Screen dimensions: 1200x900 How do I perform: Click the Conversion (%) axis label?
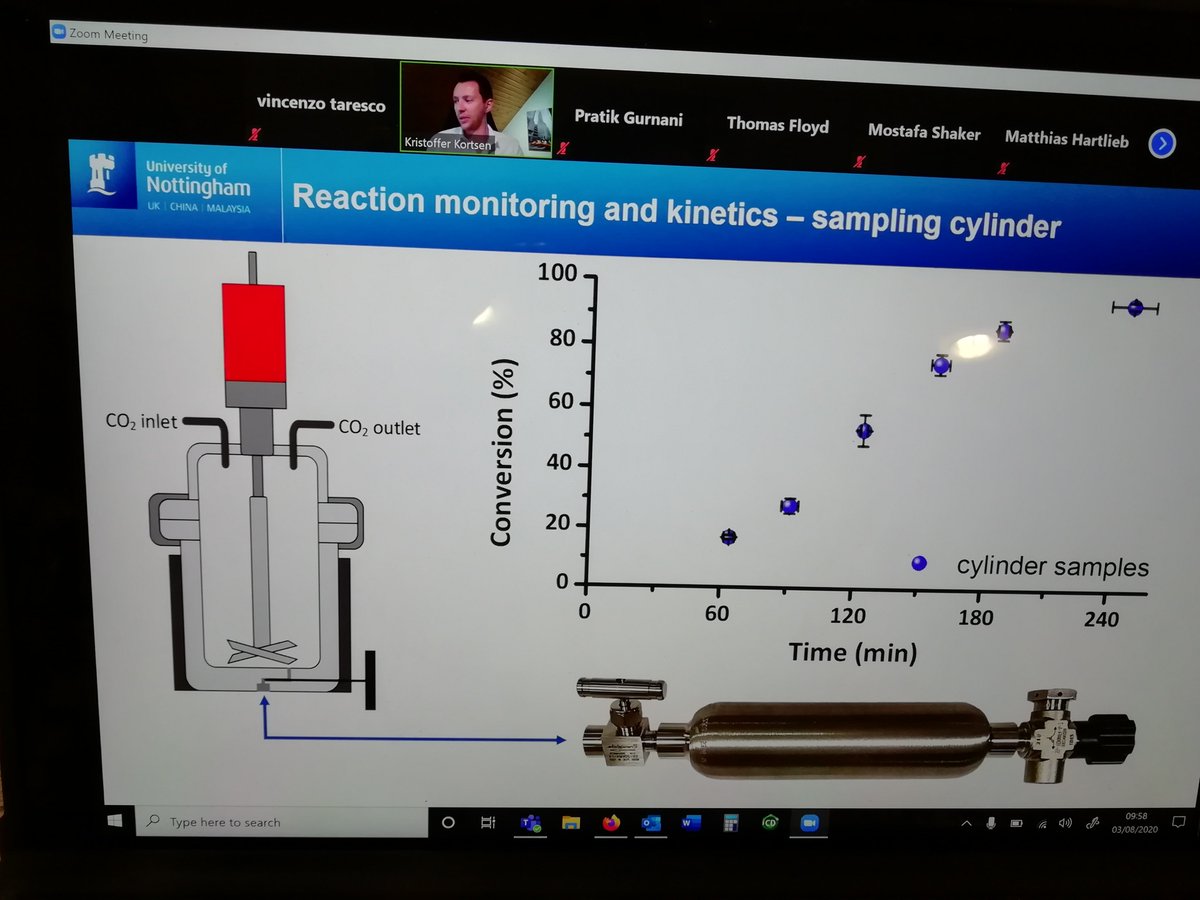pyautogui.click(x=503, y=452)
